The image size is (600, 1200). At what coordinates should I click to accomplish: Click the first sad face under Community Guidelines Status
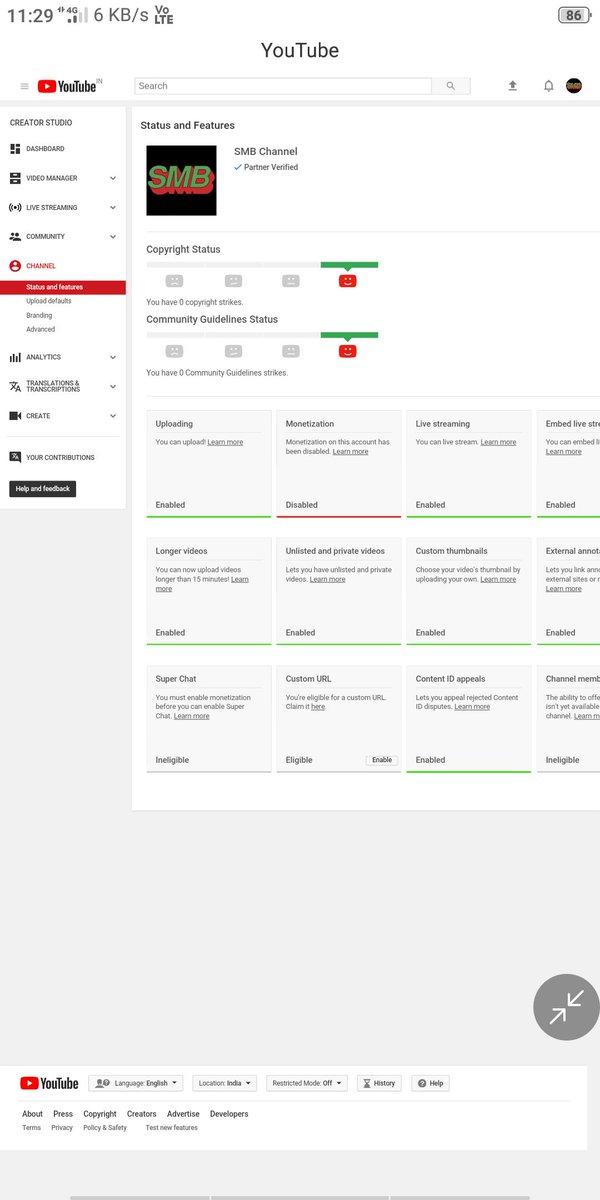[x=174, y=351]
